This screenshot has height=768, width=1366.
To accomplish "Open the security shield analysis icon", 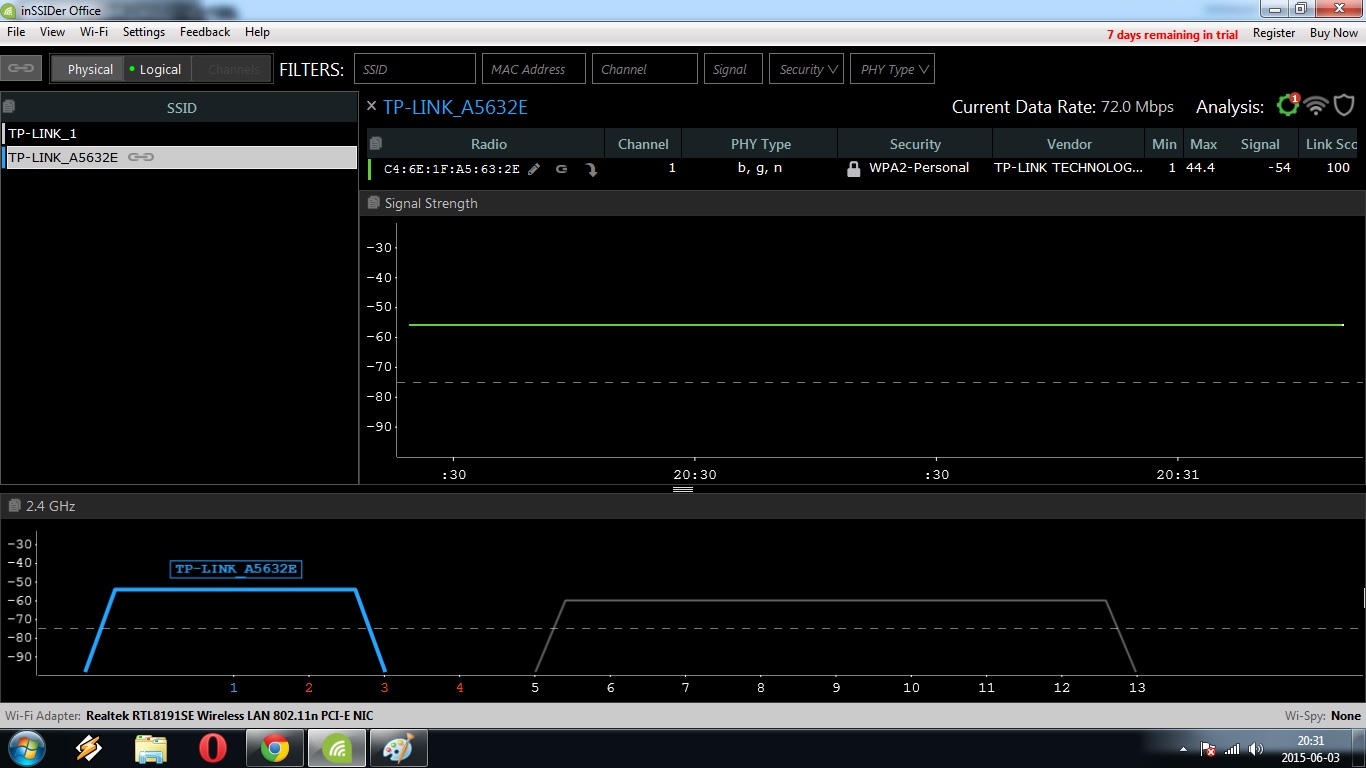I will [x=1345, y=106].
